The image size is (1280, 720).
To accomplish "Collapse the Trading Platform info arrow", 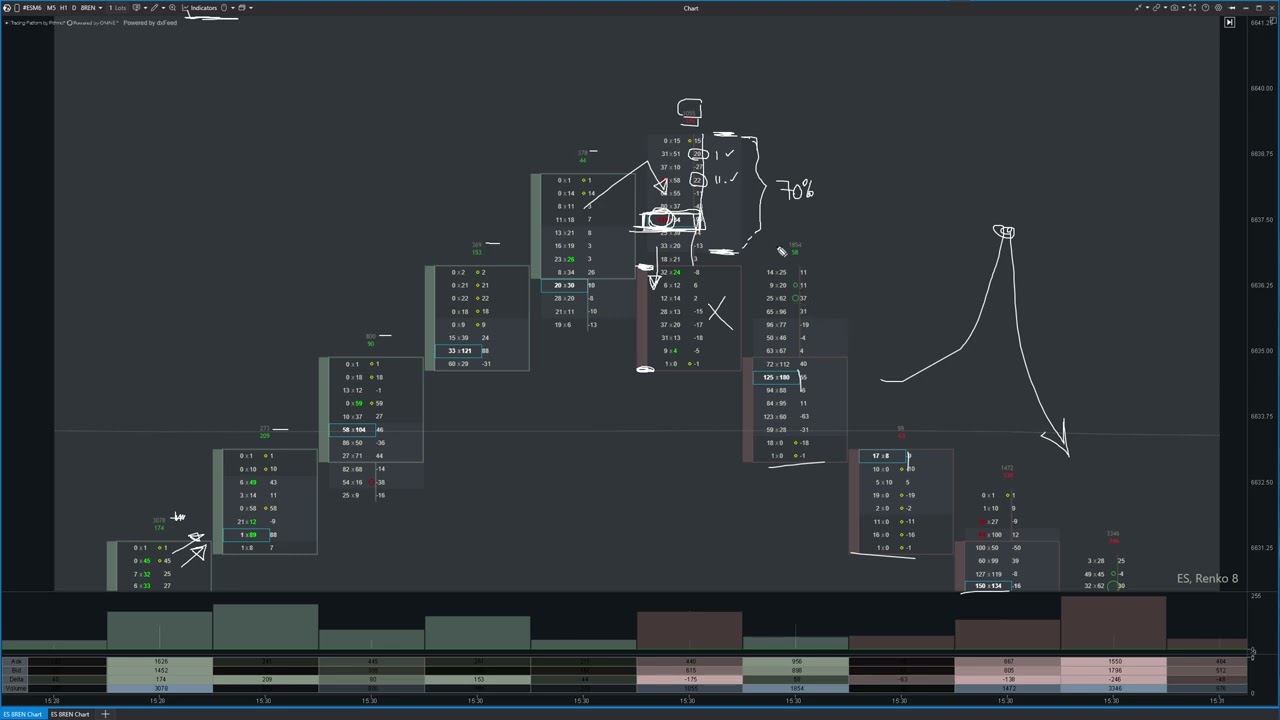I will [x=6, y=23].
